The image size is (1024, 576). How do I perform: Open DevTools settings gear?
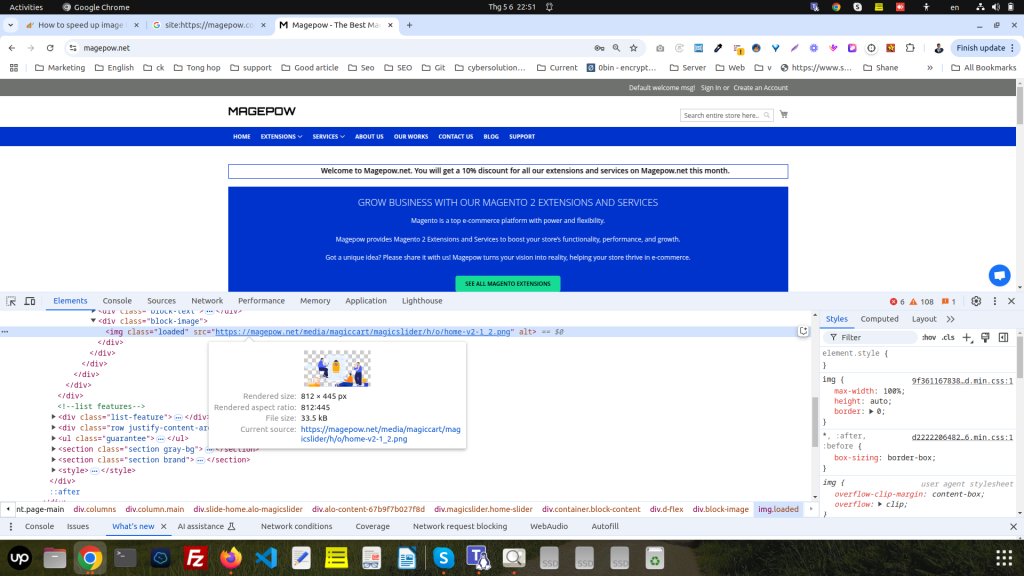976,301
